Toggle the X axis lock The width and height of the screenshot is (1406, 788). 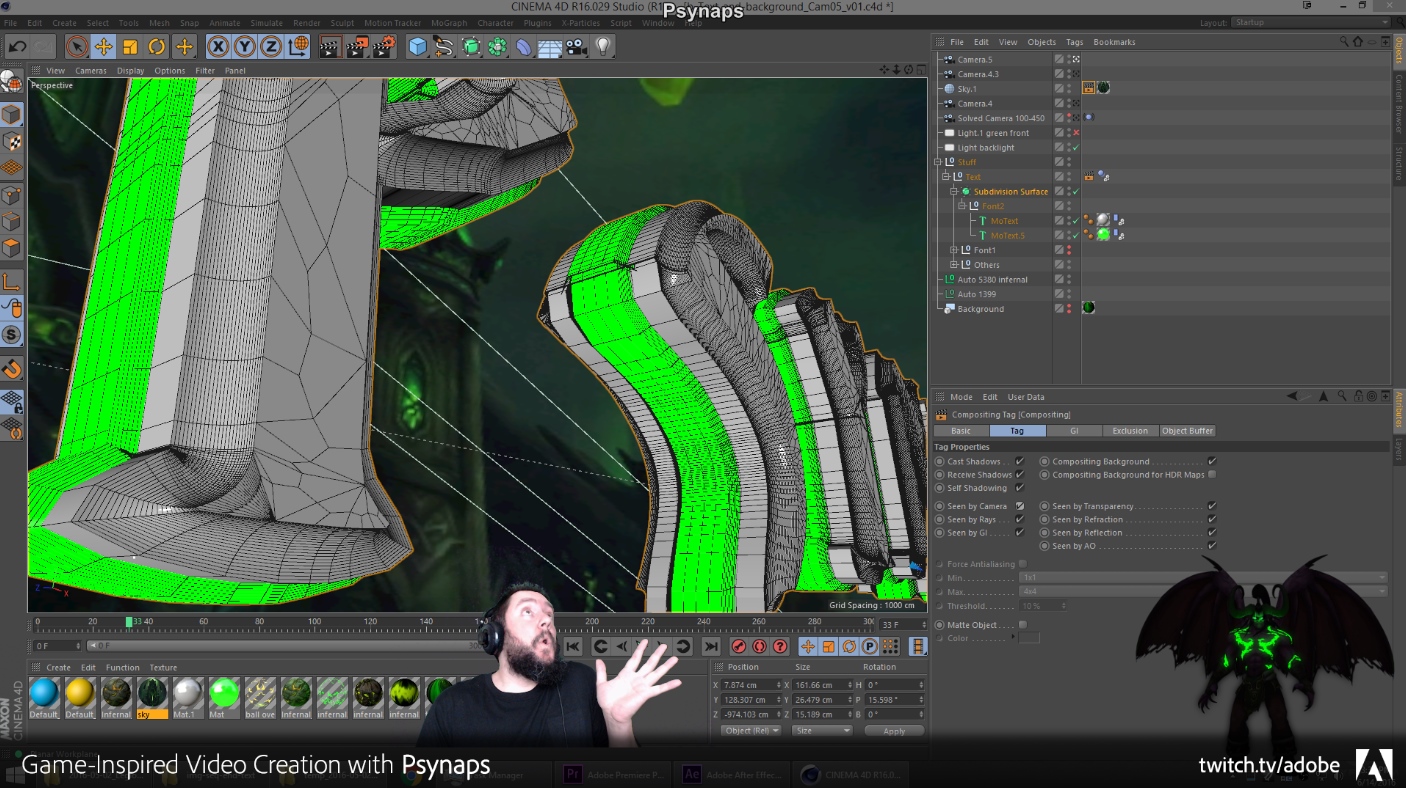[218, 46]
